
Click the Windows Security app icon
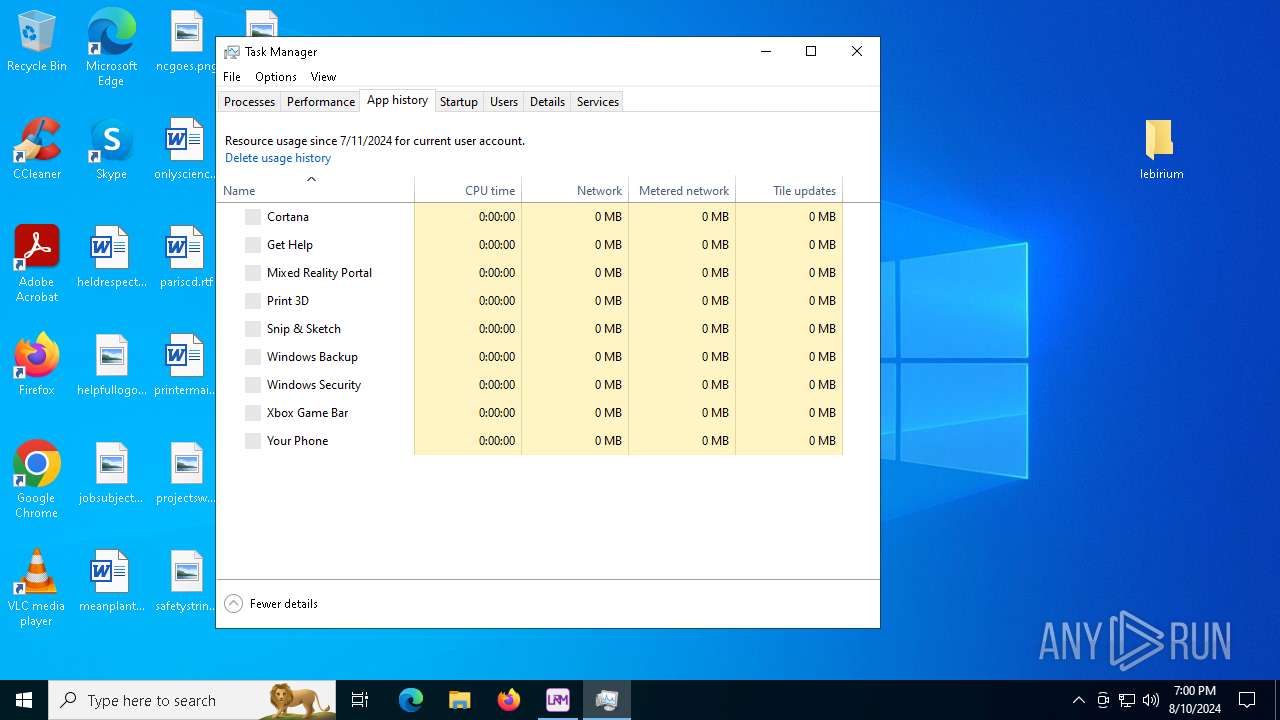click(x=253, y=385)
